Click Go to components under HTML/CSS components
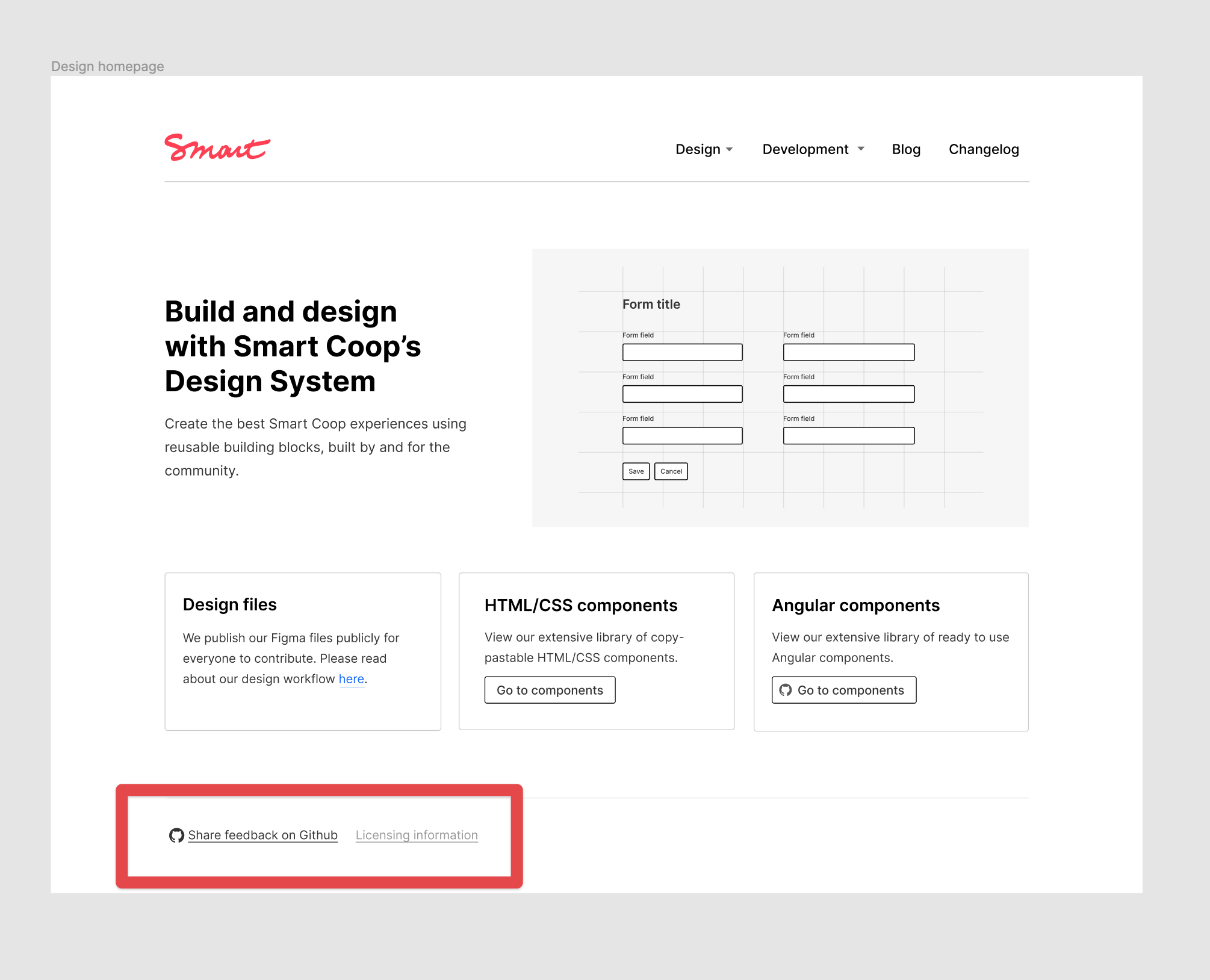1210x980 pixels. [550, 690]
